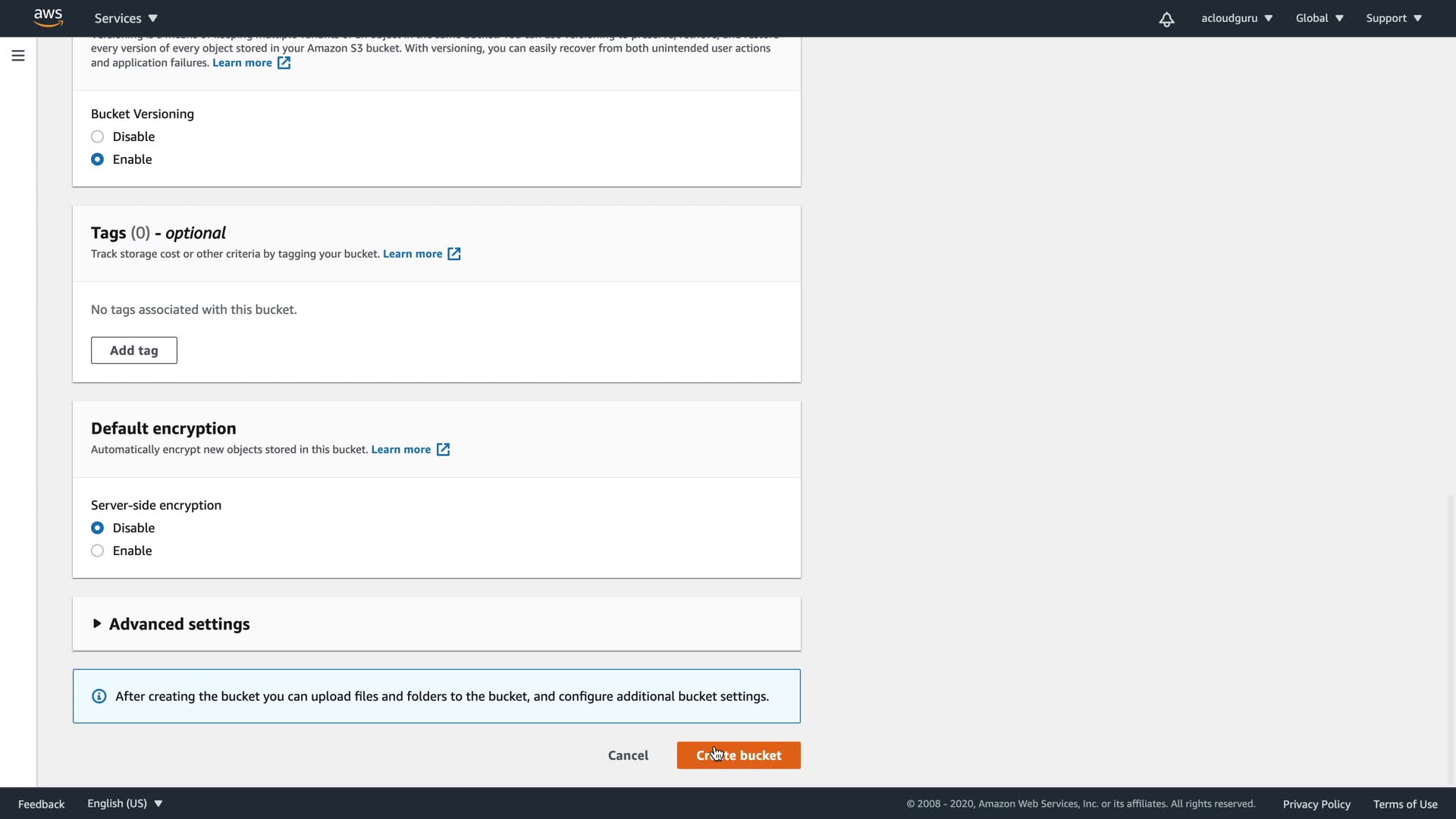Open the hamburger side navigation menu

click(x=18, y=55)
